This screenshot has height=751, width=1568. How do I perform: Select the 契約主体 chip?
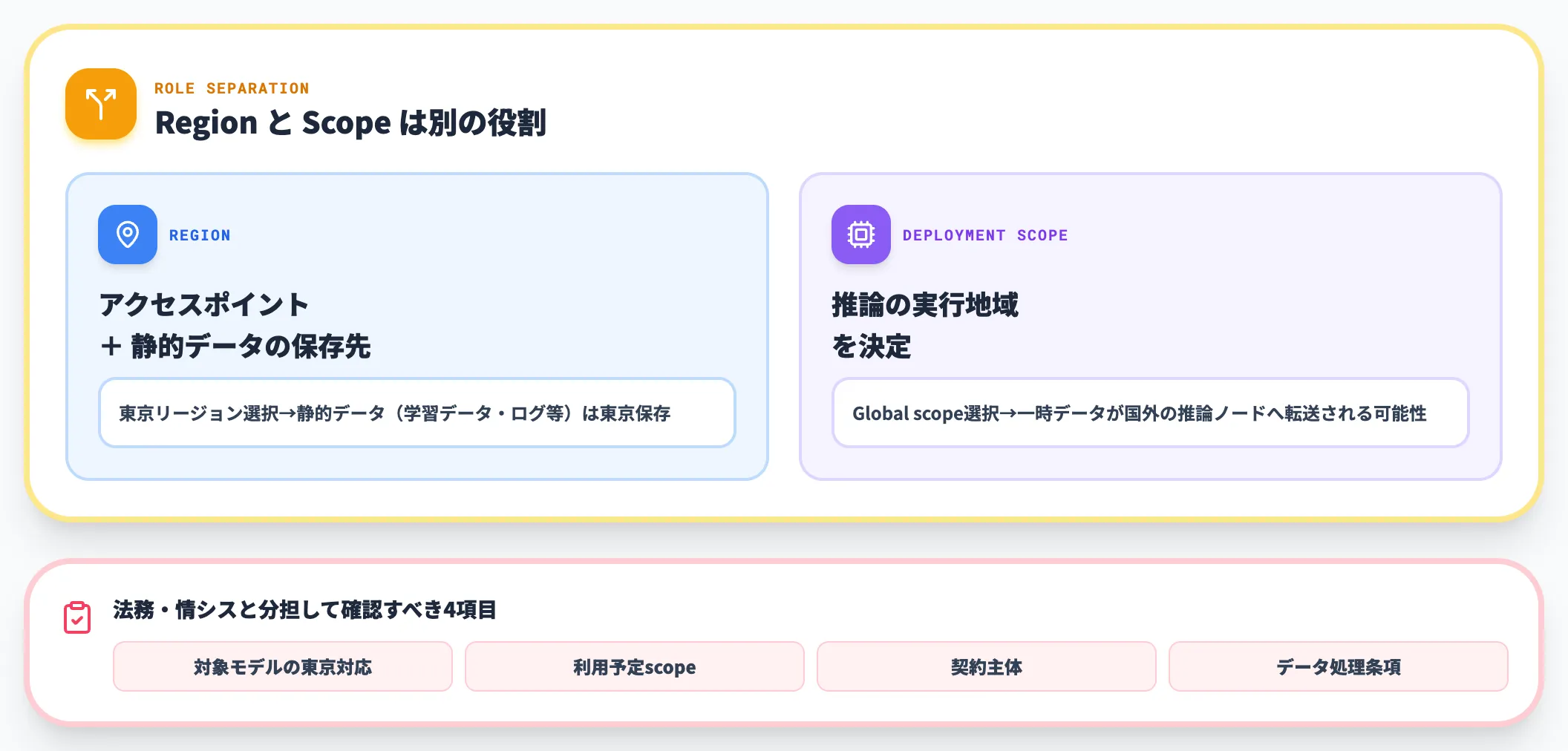coord(987,666)
